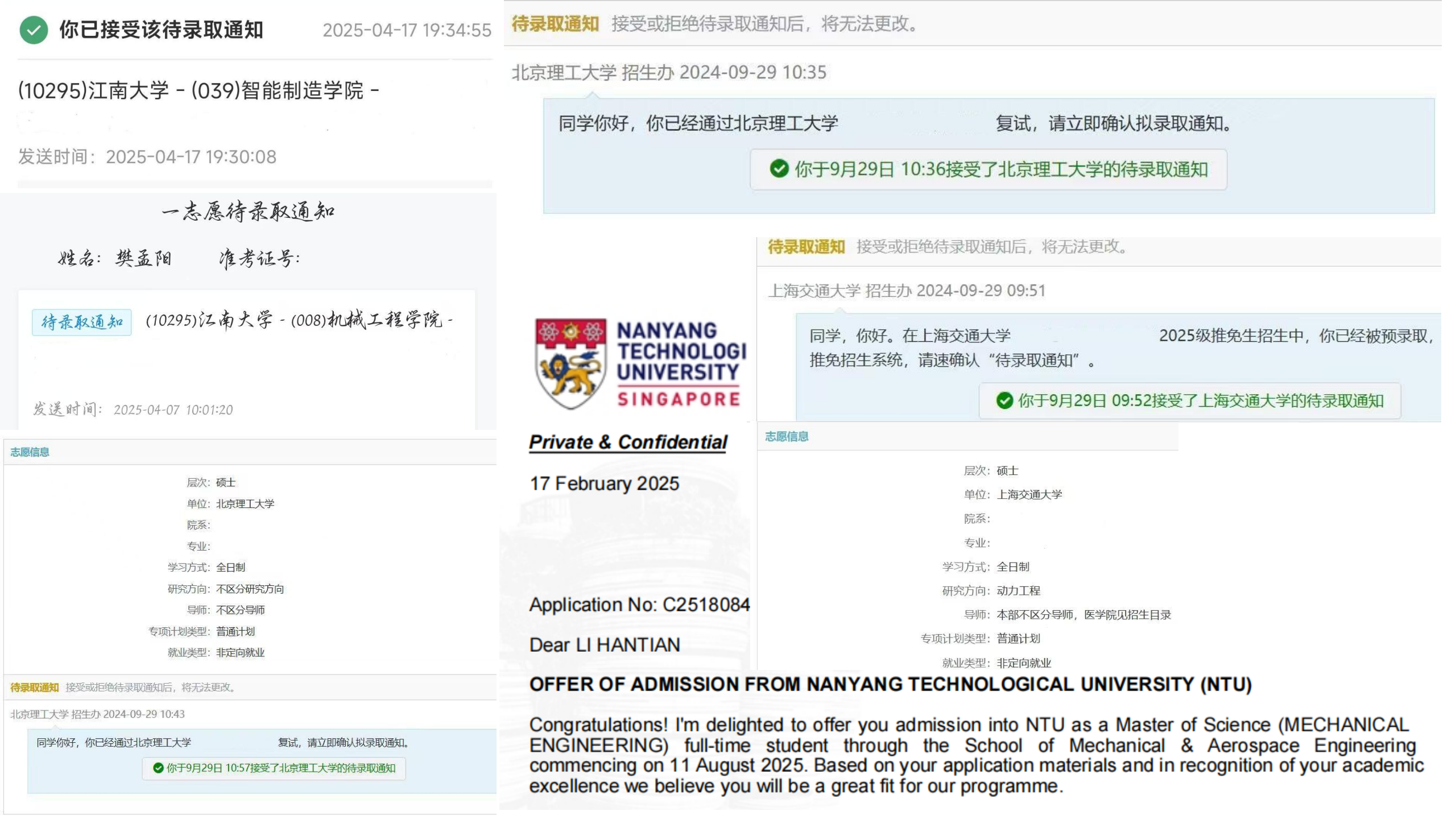Click the green accepted checkmark icon top-left

click(34, 30)
